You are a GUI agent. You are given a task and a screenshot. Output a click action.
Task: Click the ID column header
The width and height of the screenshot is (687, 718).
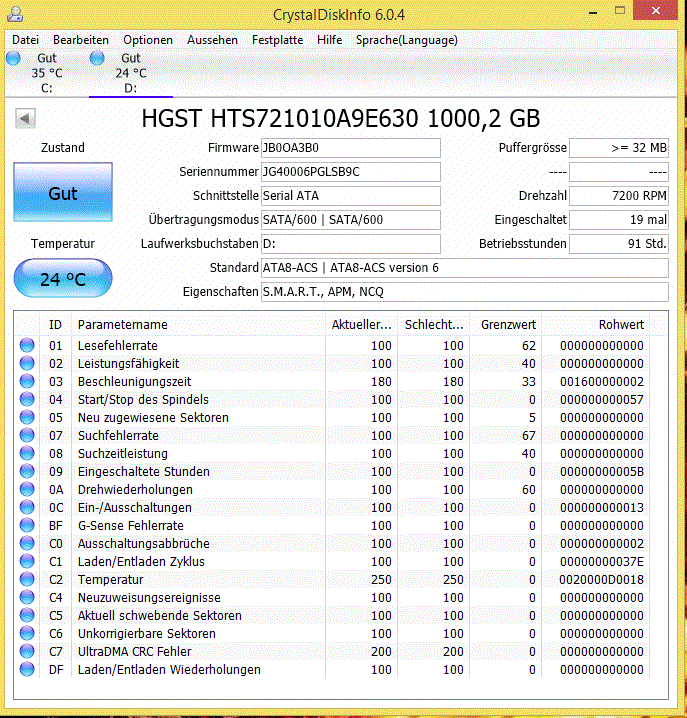(x=56, y=325)
